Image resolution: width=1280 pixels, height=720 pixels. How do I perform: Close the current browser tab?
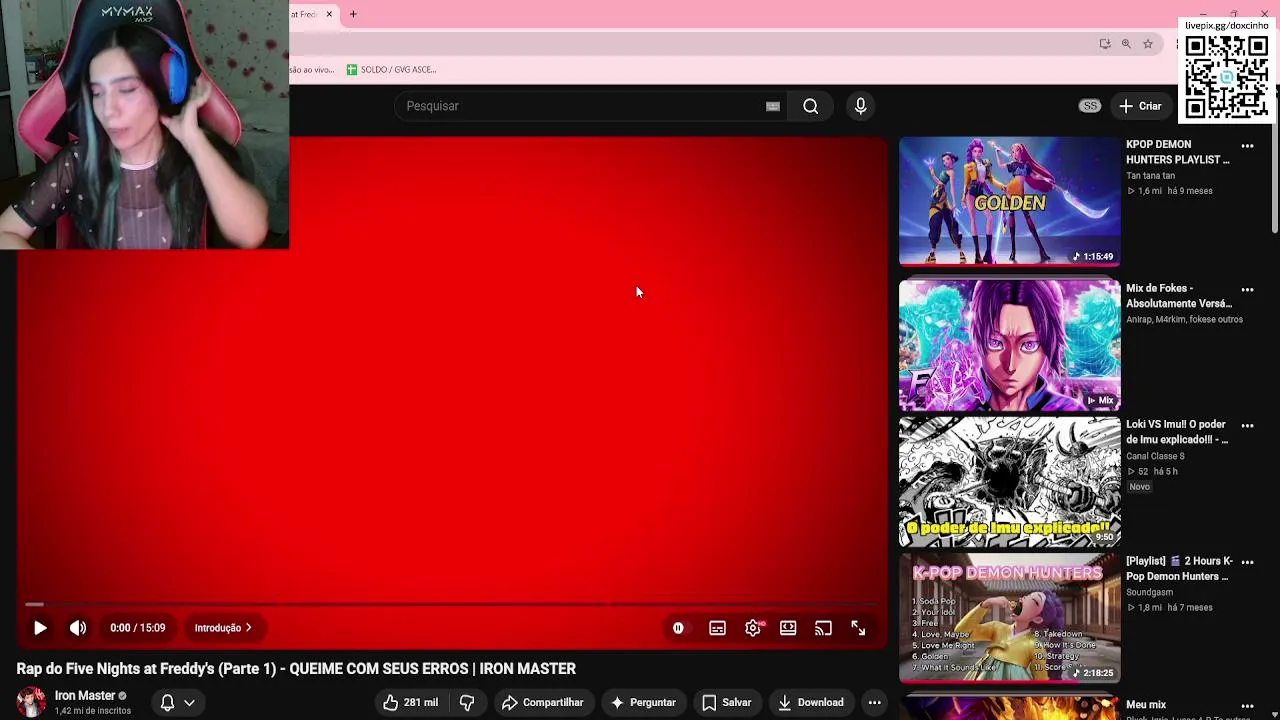[x=329, y=14]
